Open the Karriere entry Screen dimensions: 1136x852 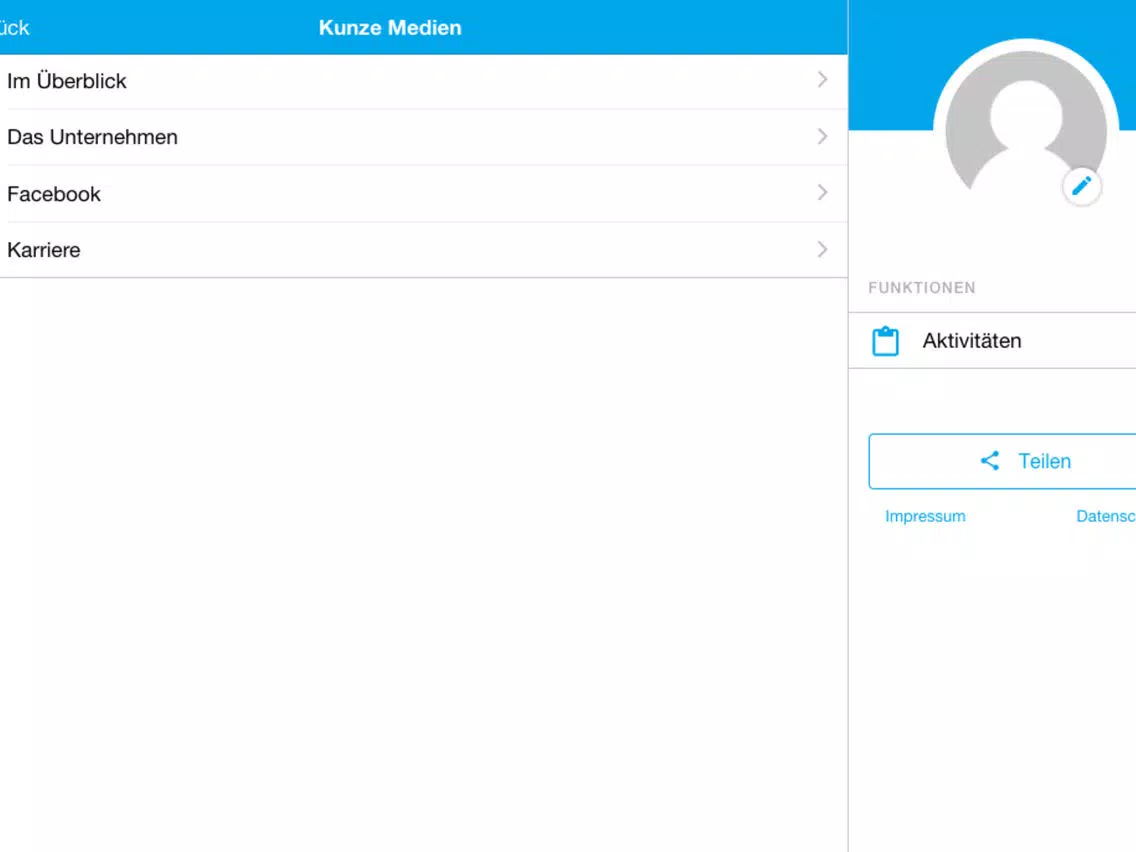click(424, 250)
